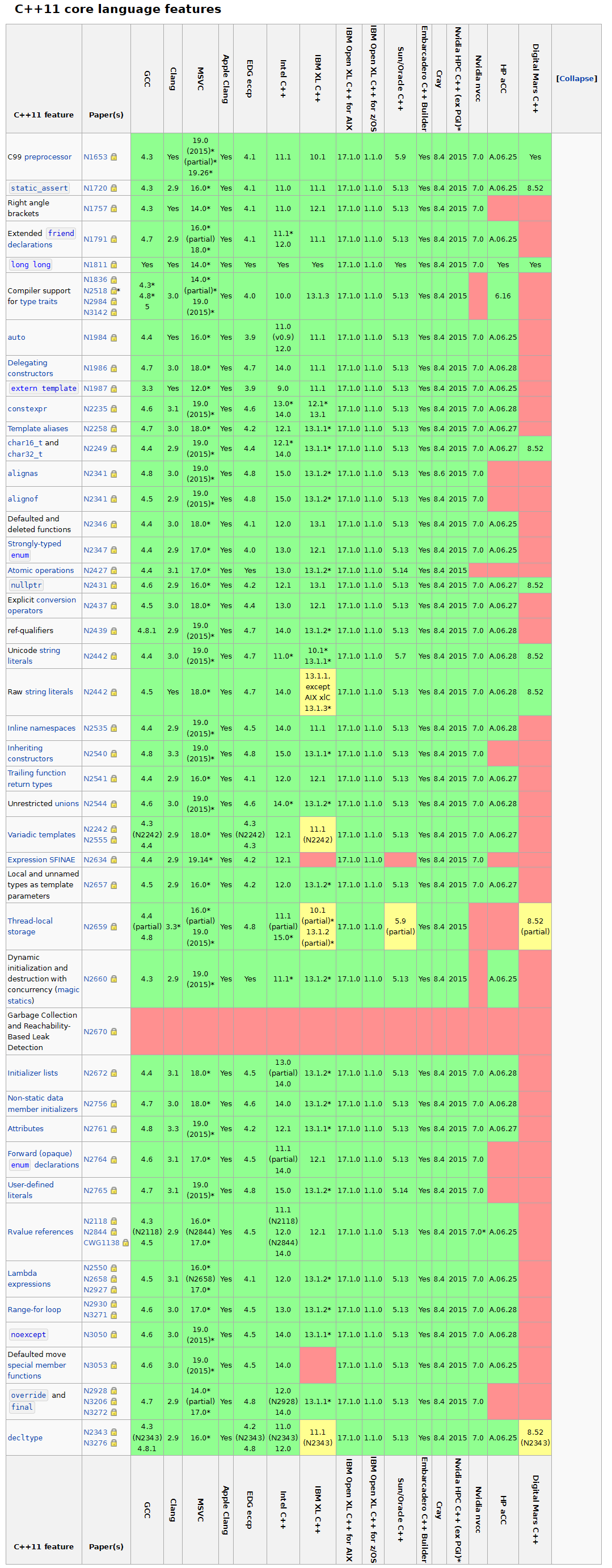The height and width of the screenshot is (1568, 612).
Task: Click the lock icon beside N2670
Action: (114, 1032)
